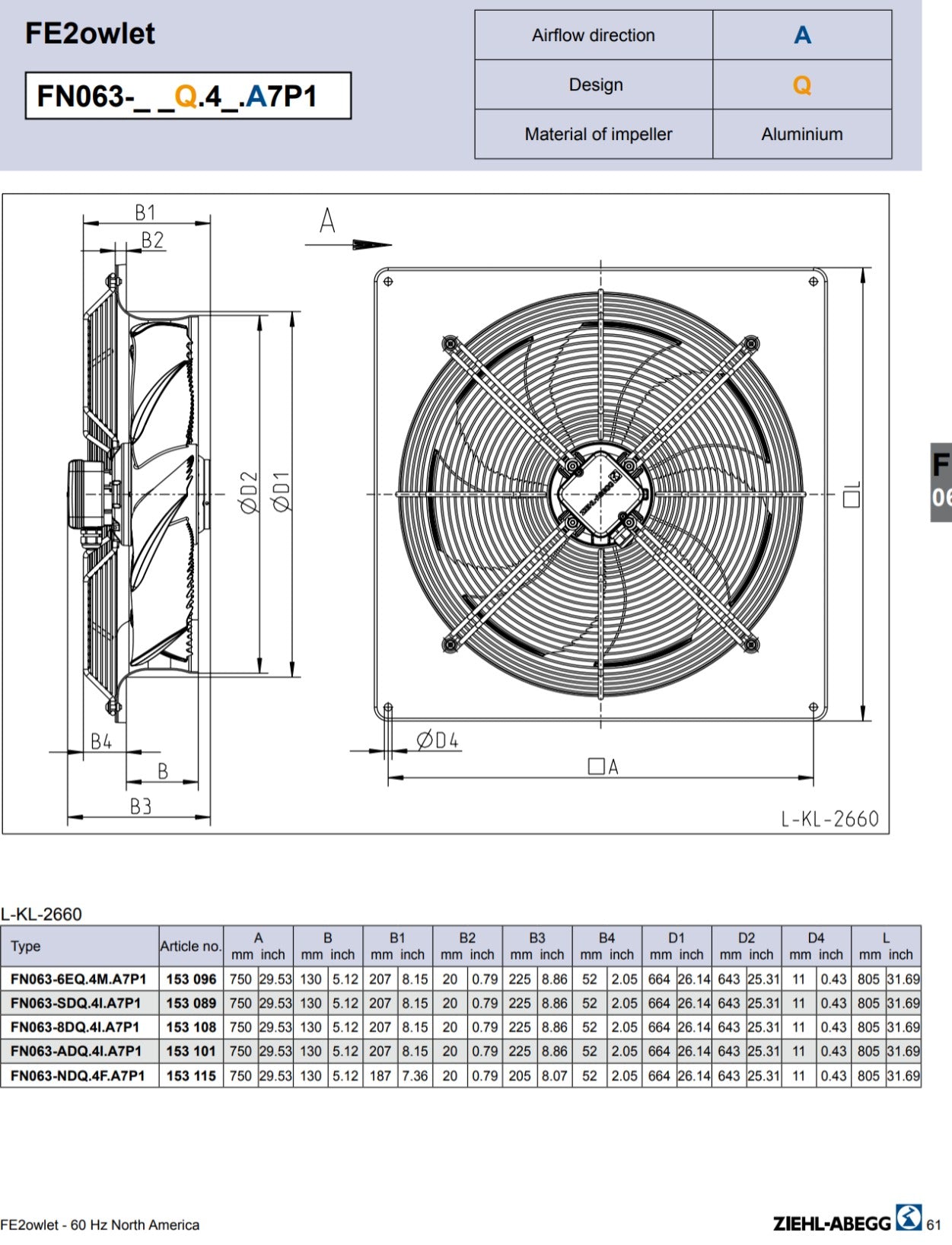Screen dimensions: 952x1245
Task: Click footer text FE2owlet - 60 Hz North America
Action: 100,1225
